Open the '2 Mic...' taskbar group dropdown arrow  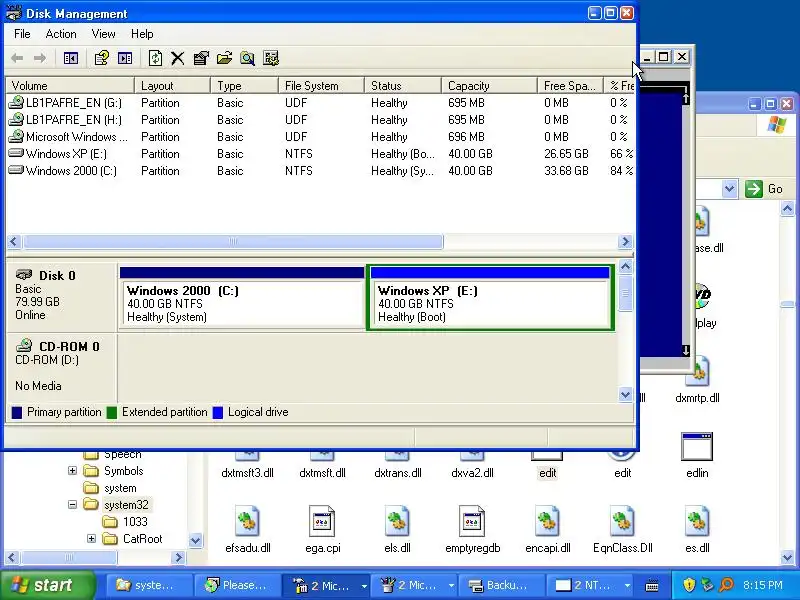(364, 586)
